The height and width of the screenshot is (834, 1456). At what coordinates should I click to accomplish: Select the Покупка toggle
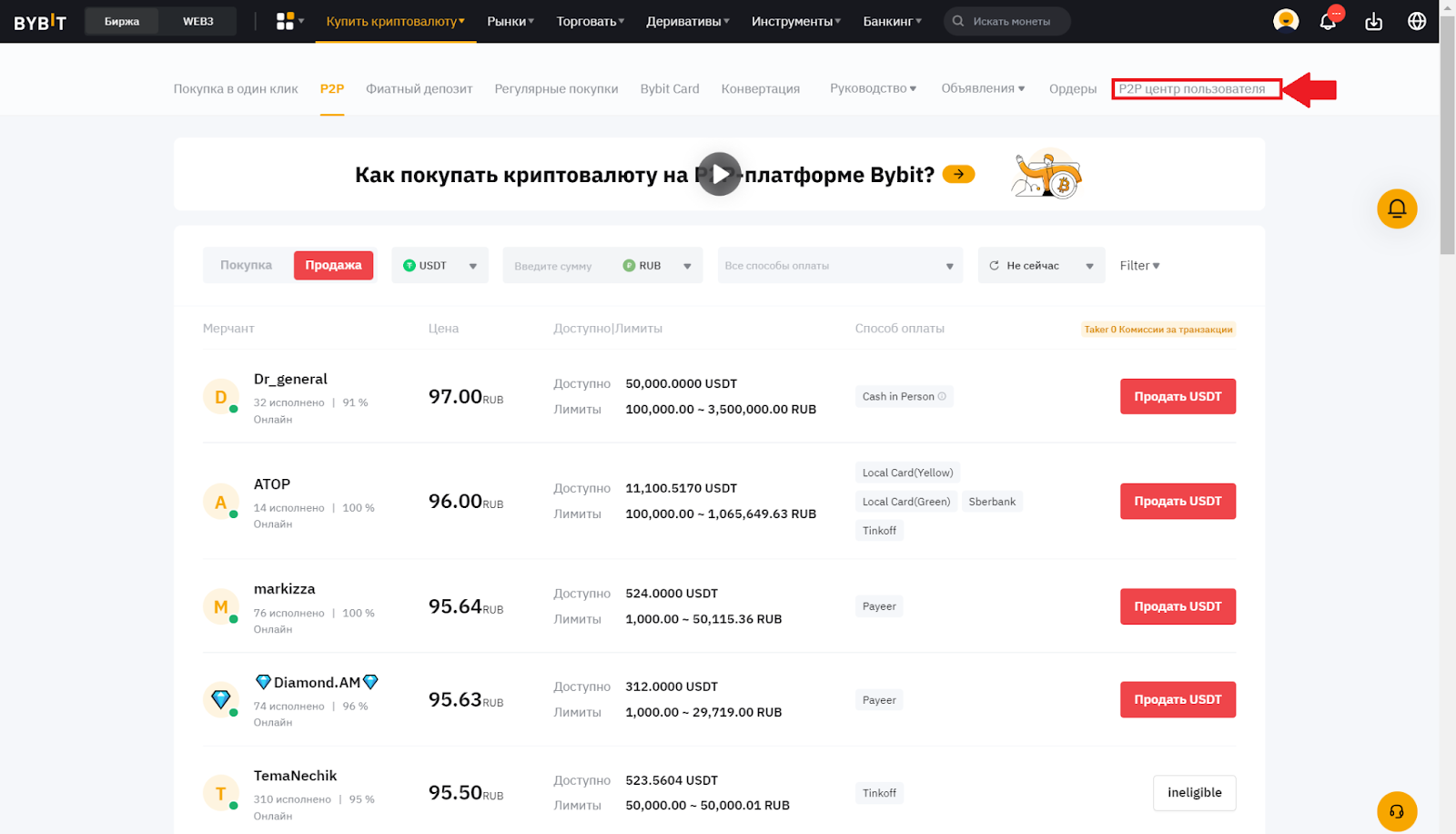pos(246,265)
